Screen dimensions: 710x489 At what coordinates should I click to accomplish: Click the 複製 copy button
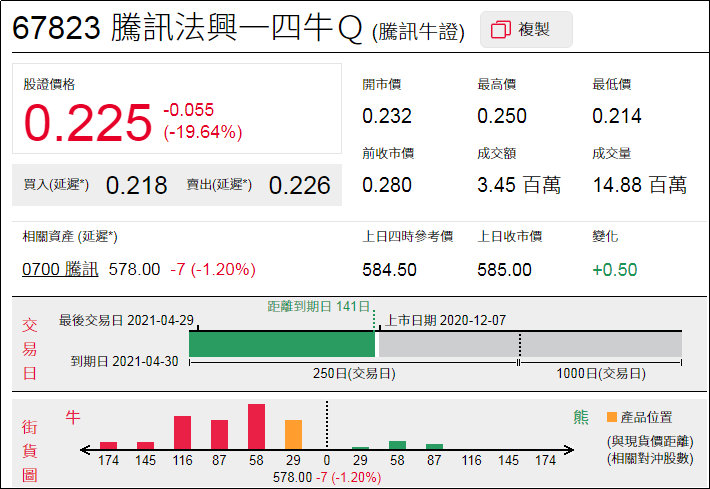526,29
